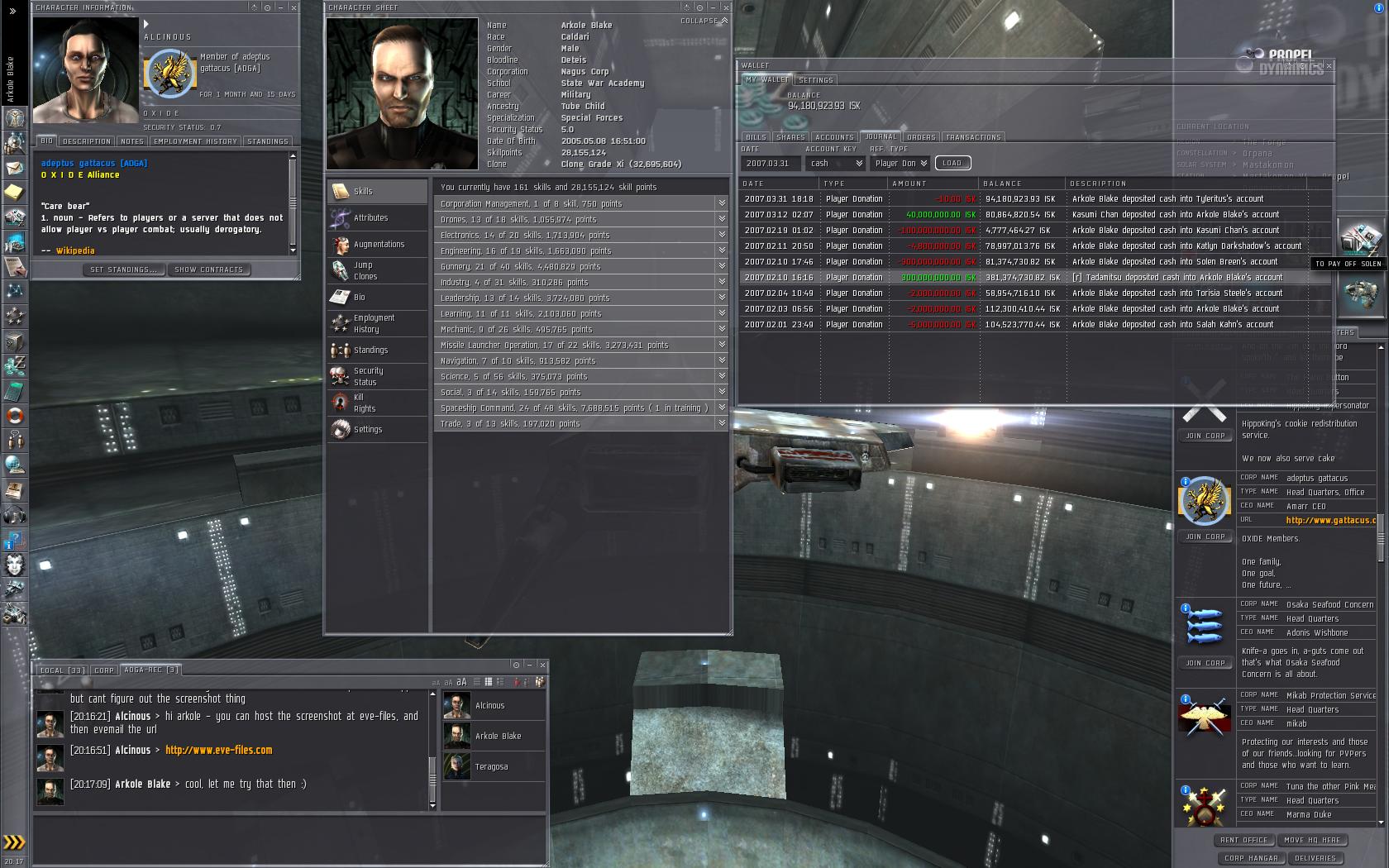Collapse the Character Sheet header
This screenshot has height=868, width=1389.
(x=704, y=21)
